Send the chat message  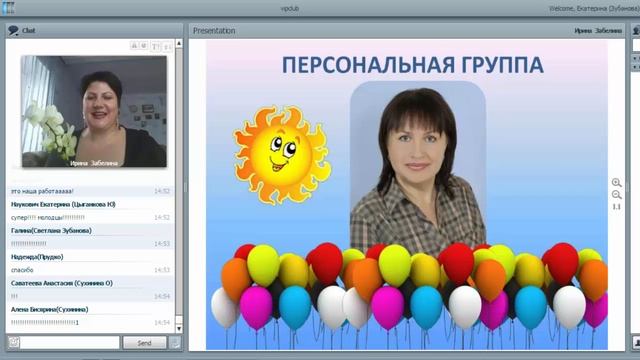[144, 343]
